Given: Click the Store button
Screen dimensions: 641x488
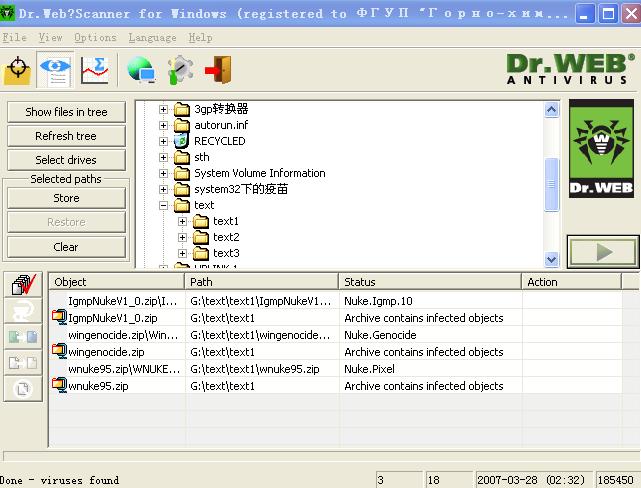Looking at the screenshot, I should tap(66, 198).
